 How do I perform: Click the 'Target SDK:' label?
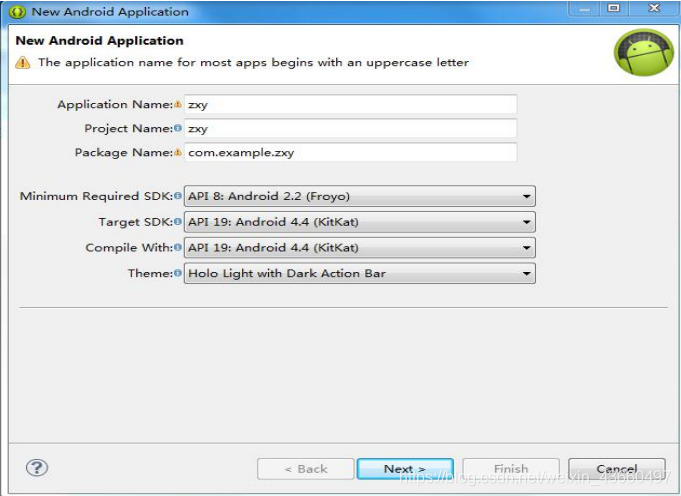(136, 222)
